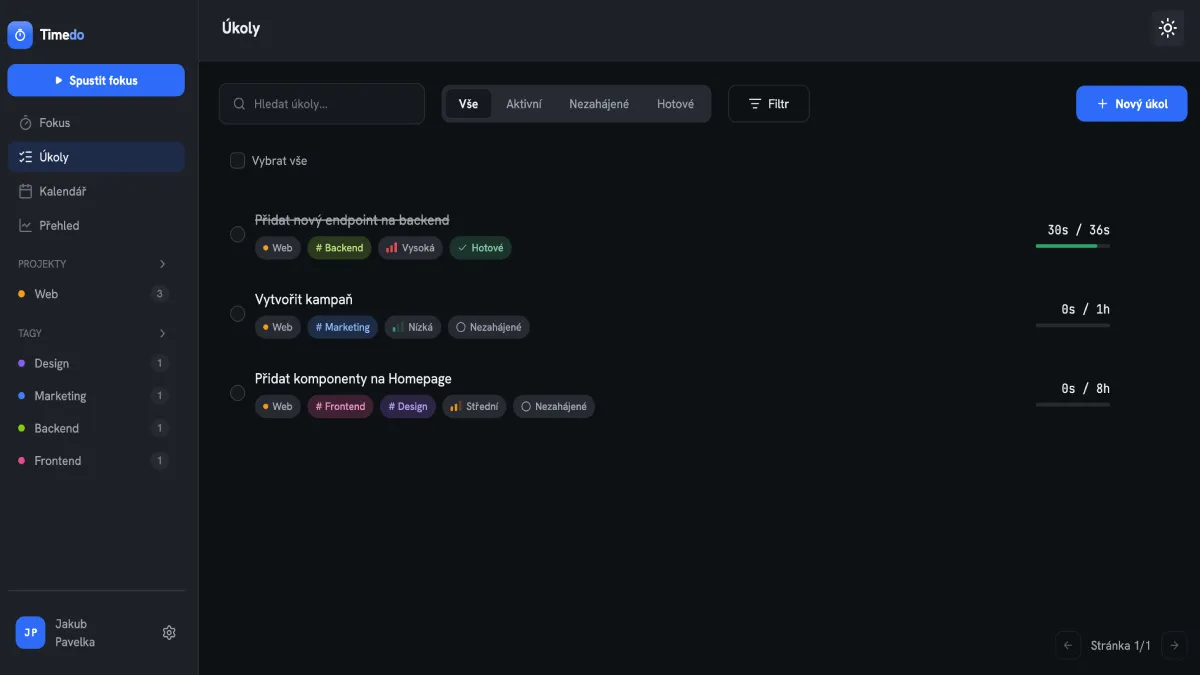The height and width of the screenshot is (675, 1200).
Task: Create a task with Nový úkol button
Action: (x=1132, y=104)
